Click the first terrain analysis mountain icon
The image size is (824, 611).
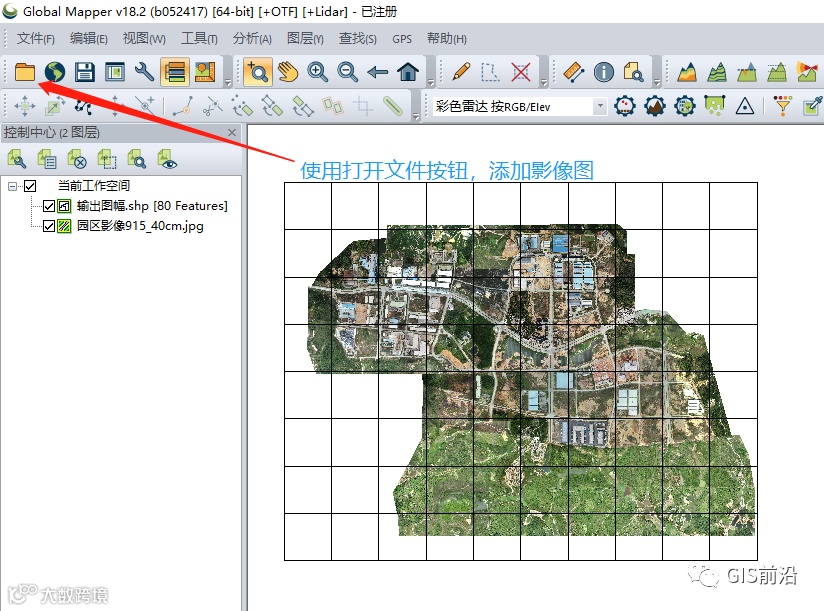(x=686, y=72)
